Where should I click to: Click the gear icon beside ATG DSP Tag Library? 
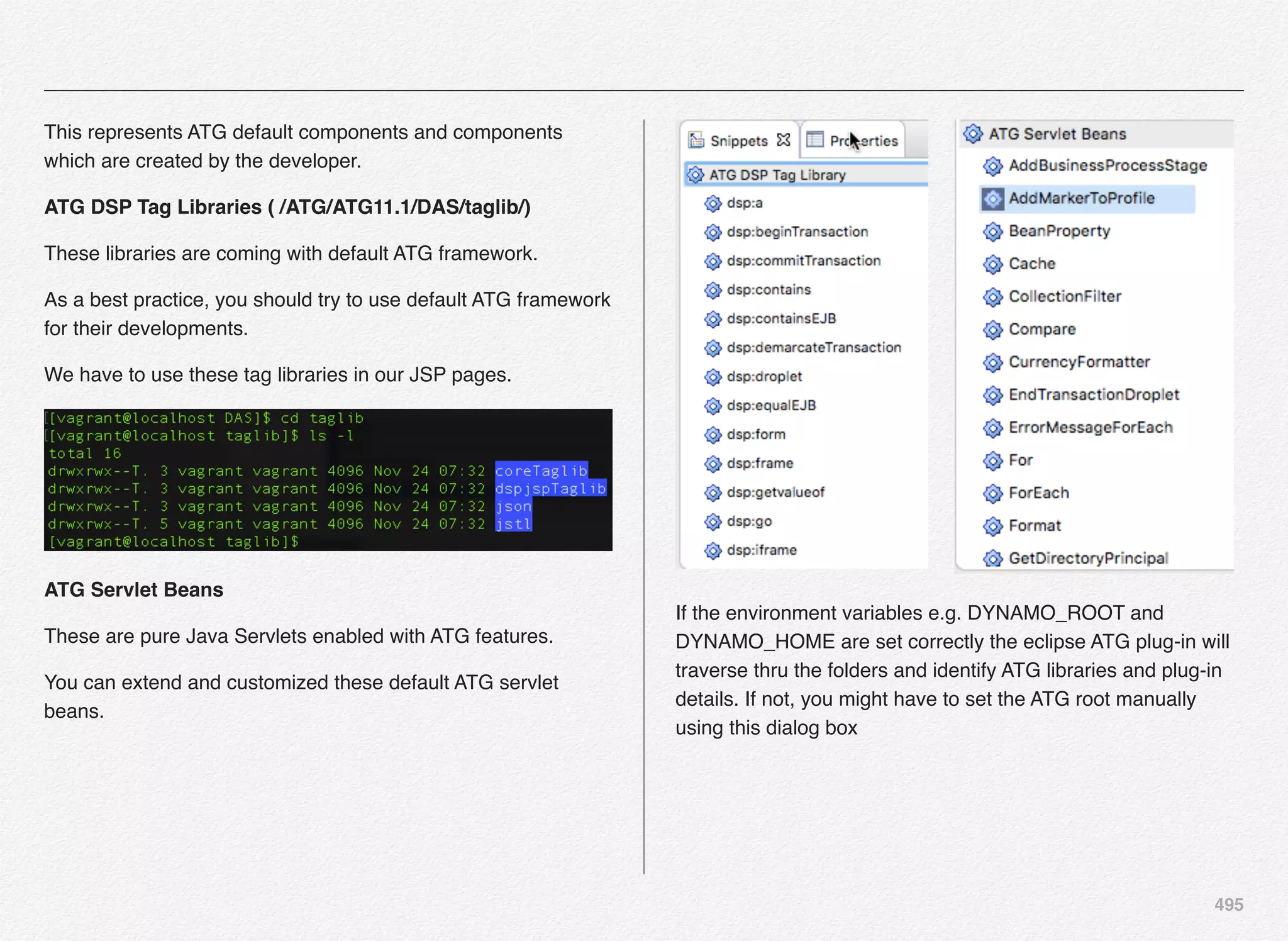tap(695, 174)
